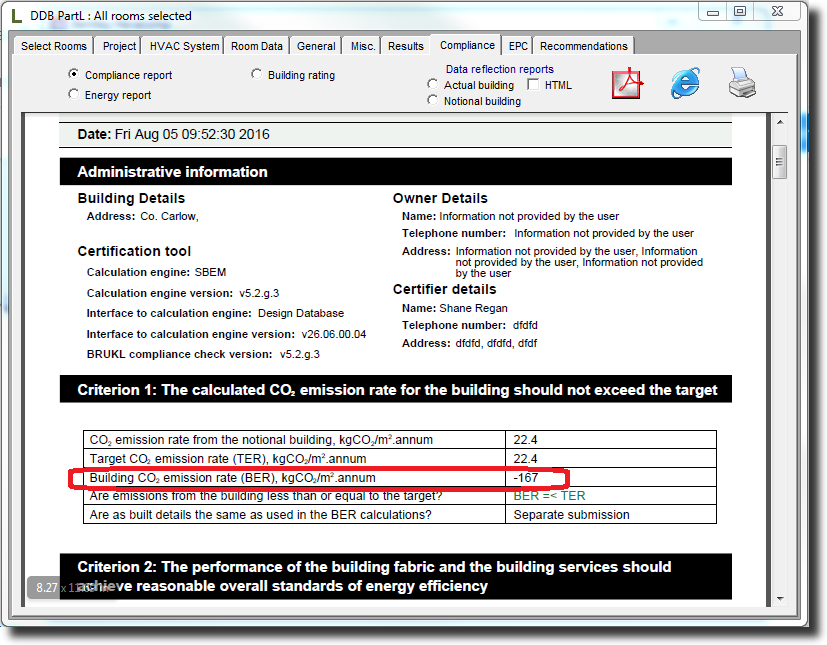The height and width of the screenshot is (645, 827).
Task: Go to the HVAC System tab
Action: 184,46
